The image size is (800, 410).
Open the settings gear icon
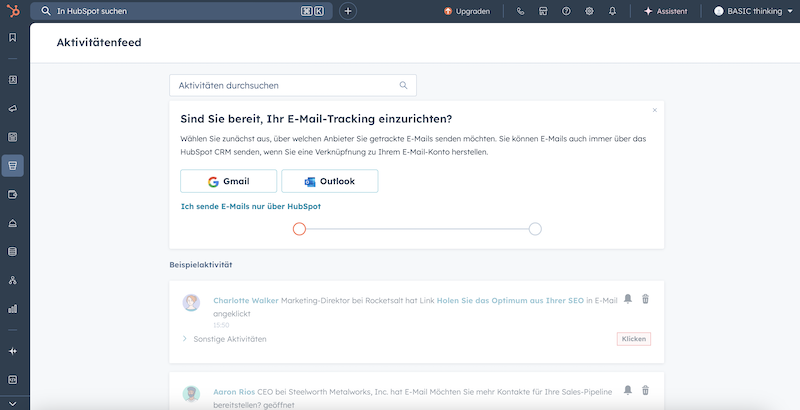click(589, 11)
